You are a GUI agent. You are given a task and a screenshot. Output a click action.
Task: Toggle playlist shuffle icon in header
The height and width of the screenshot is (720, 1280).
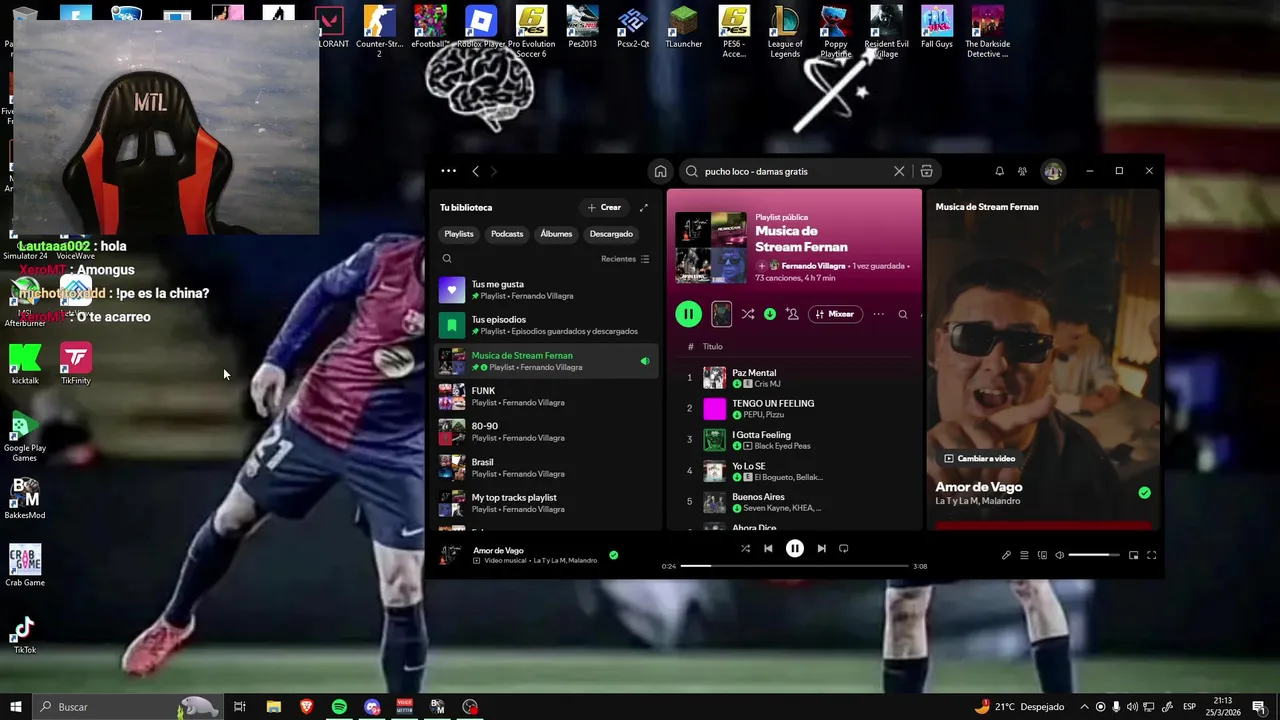click(x=748, y=314)
